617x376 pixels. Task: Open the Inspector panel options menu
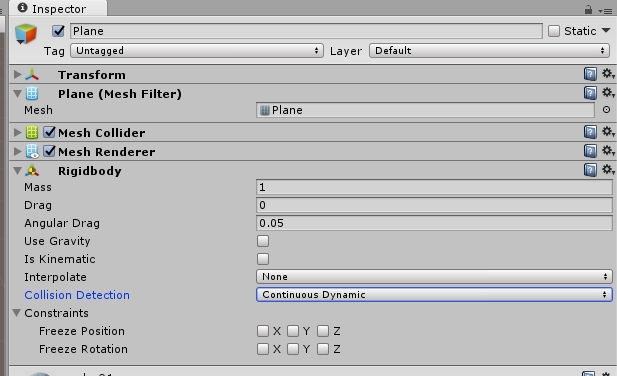click(x=605, y=11)
